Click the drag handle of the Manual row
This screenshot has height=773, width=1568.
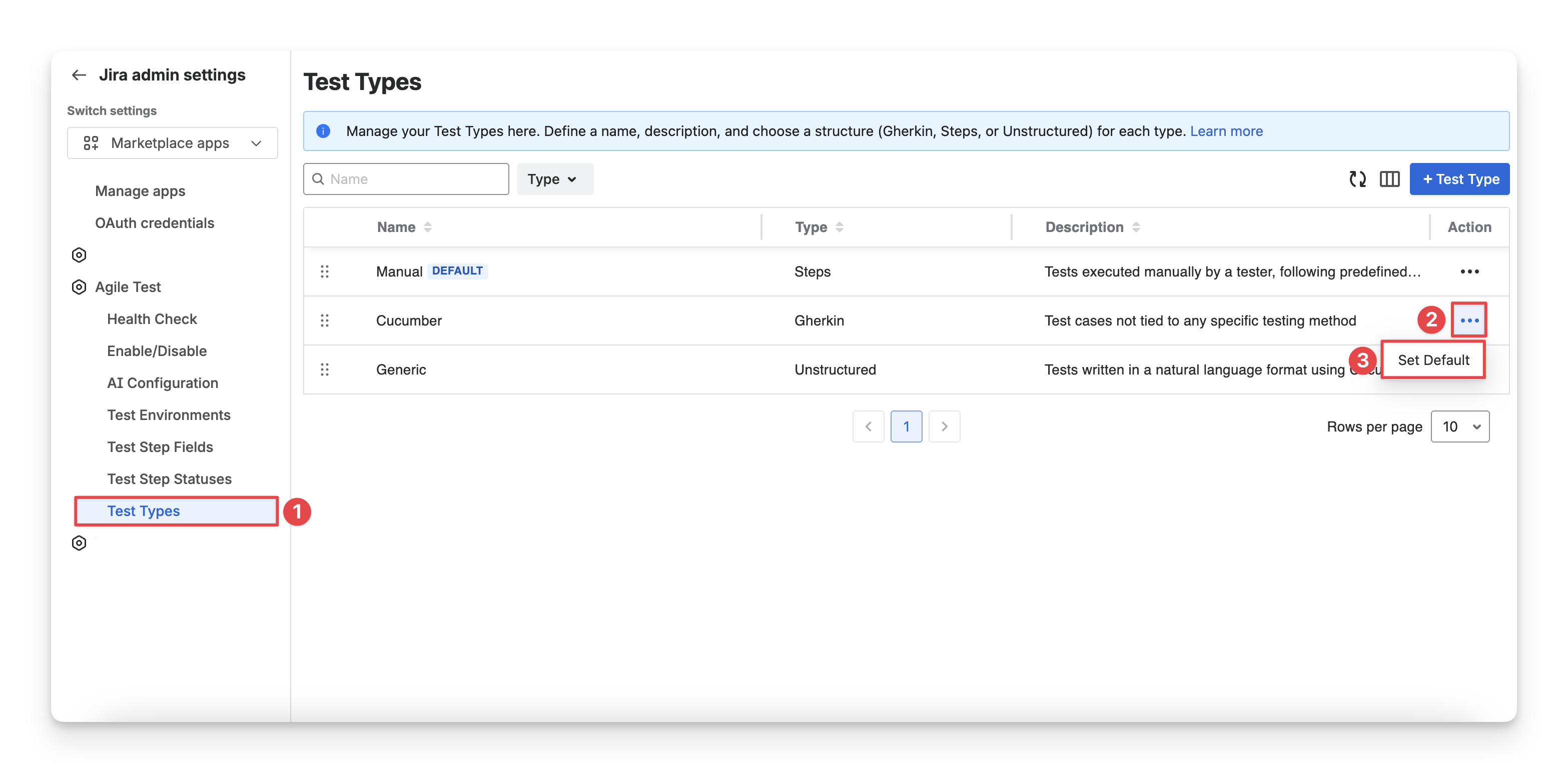click(324, 271)
